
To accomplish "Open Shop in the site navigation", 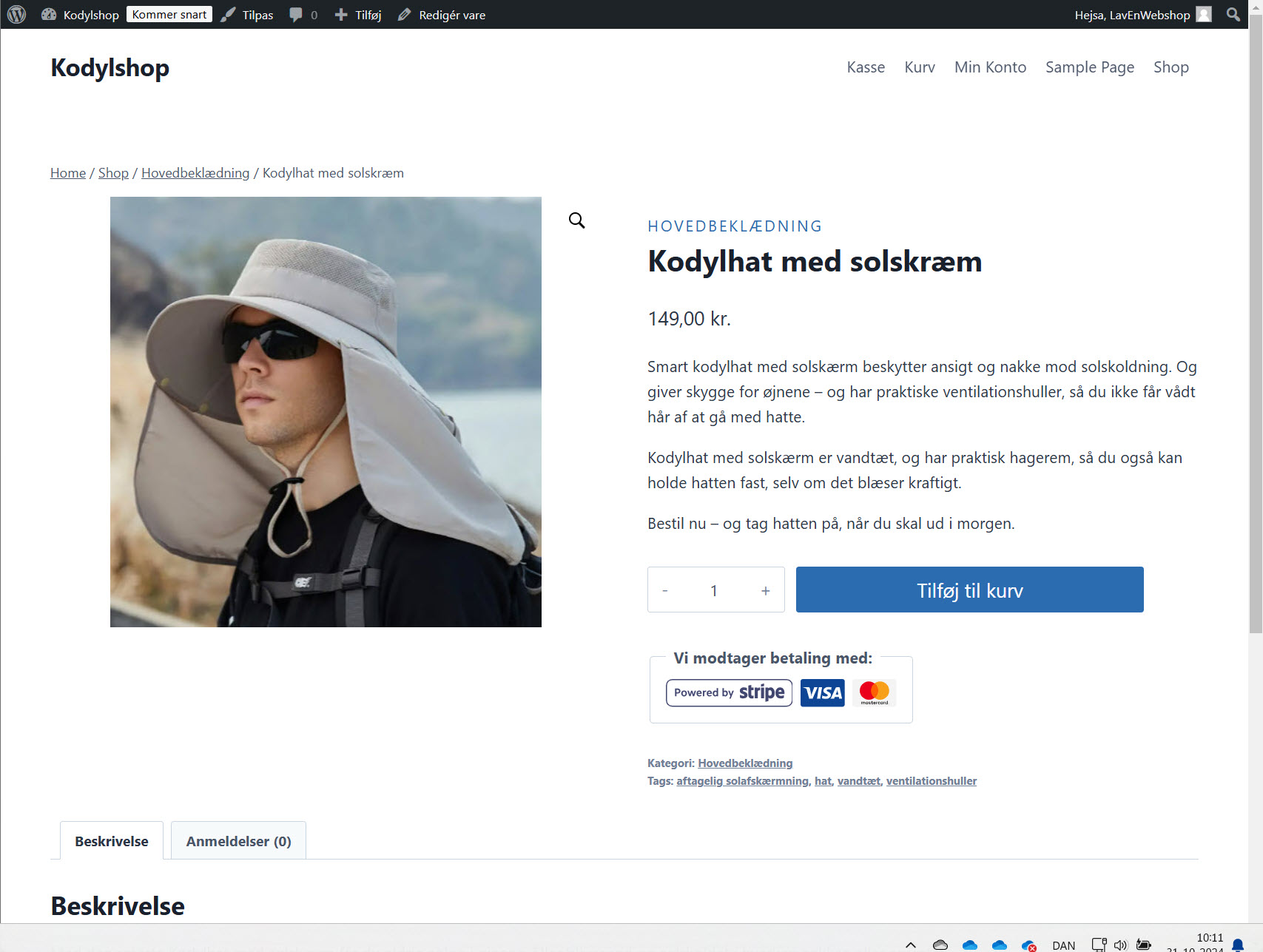I will tap(1171, 67).
